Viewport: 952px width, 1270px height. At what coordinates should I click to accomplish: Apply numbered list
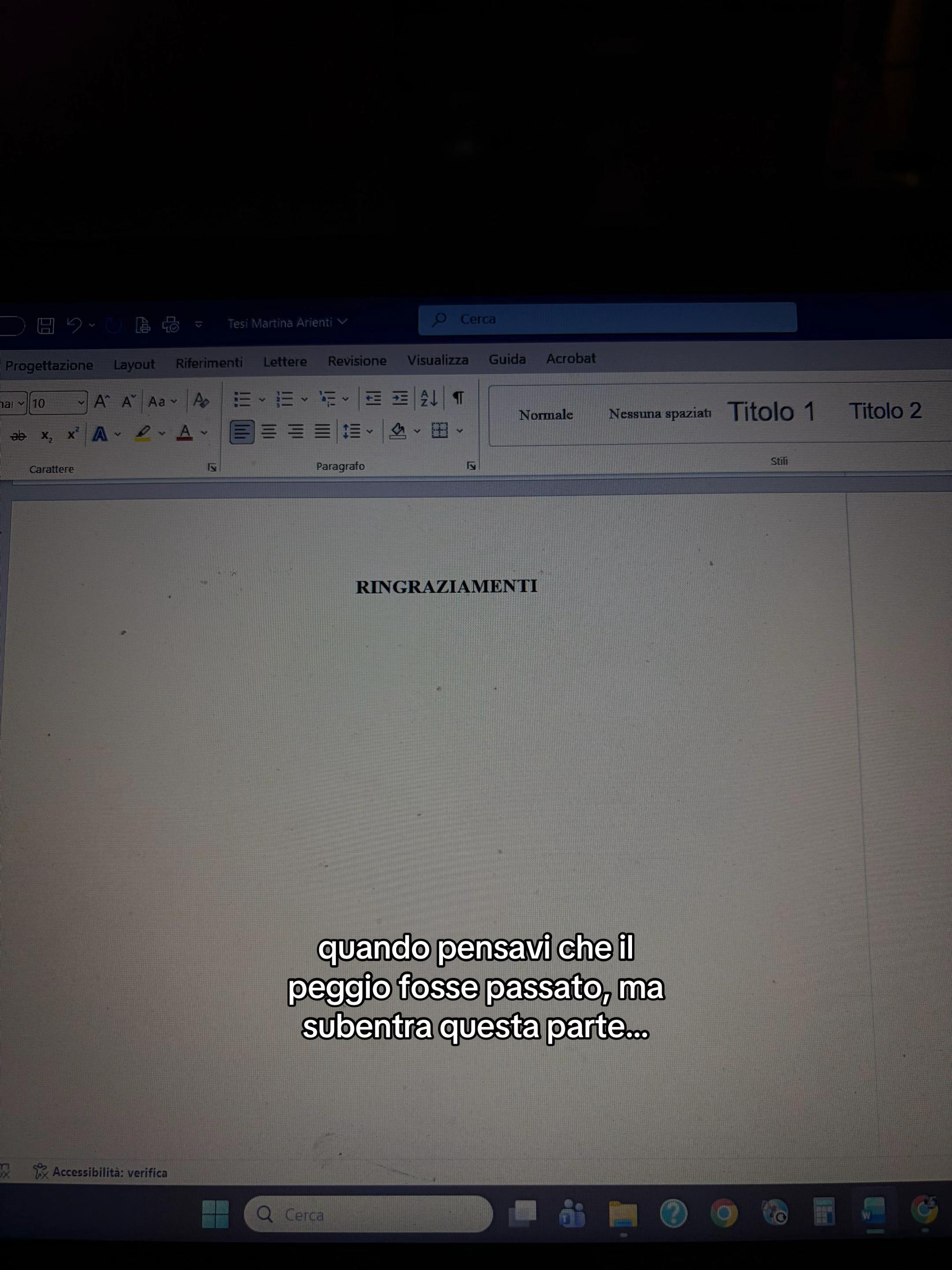tap(285, 399)
